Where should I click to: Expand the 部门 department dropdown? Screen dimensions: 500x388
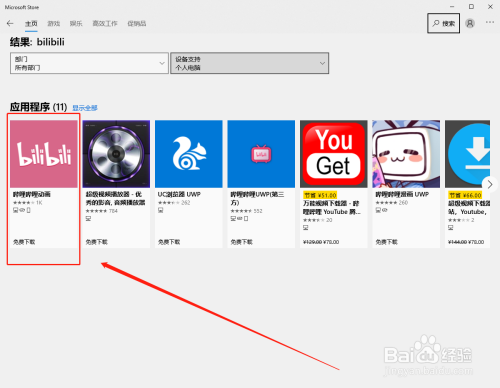[89, 63]
